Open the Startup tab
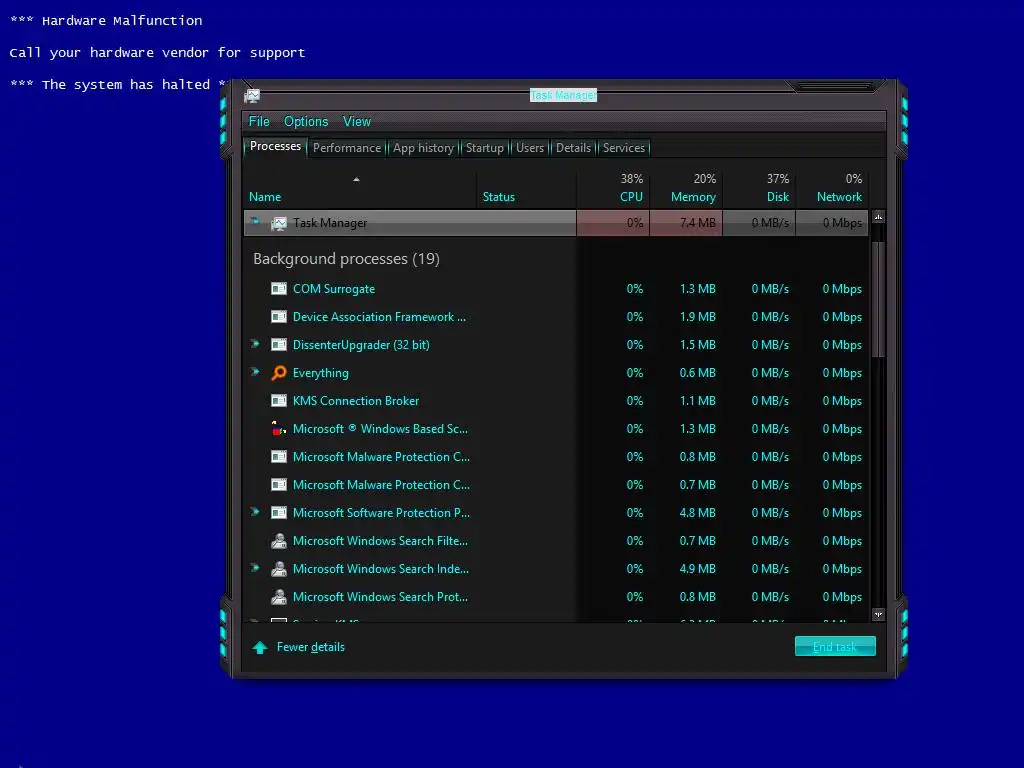 point(485,148)
